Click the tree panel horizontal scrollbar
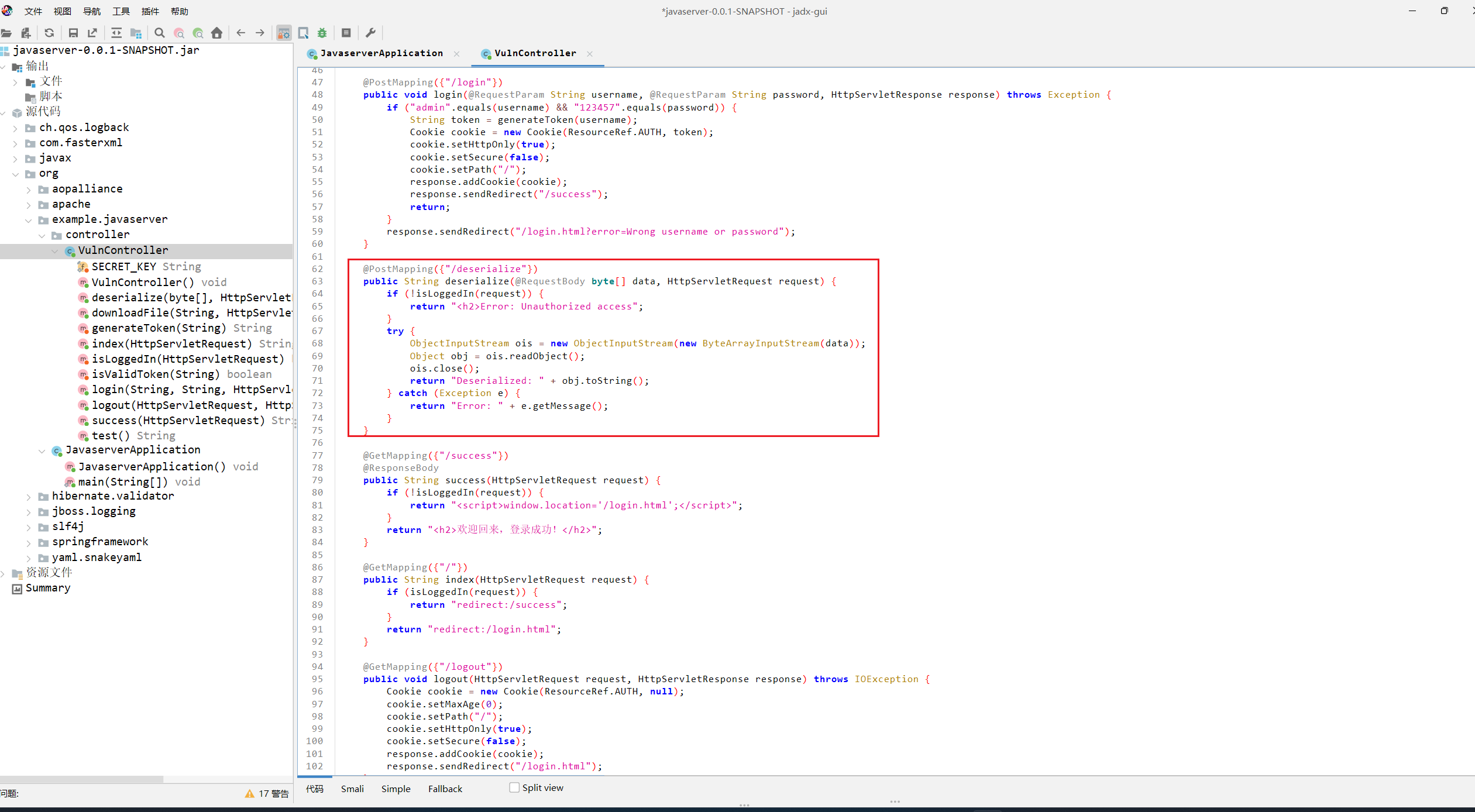This screenshot has height=812, width=1475. coord(81,779)
